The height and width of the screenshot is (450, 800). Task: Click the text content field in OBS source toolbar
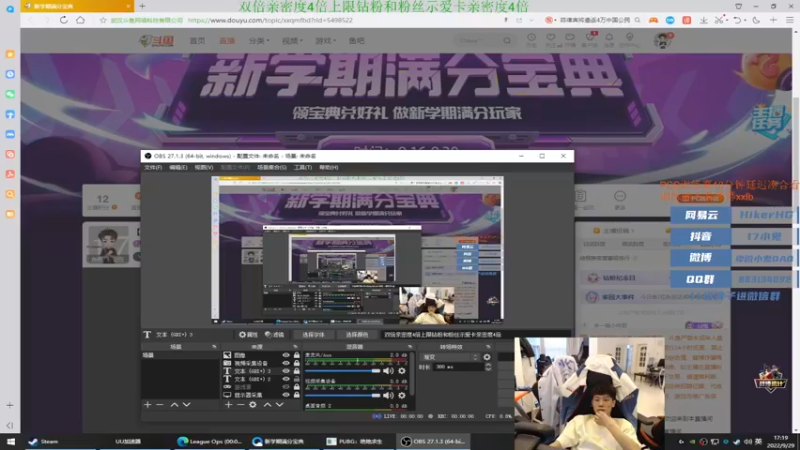pos(474,335)
